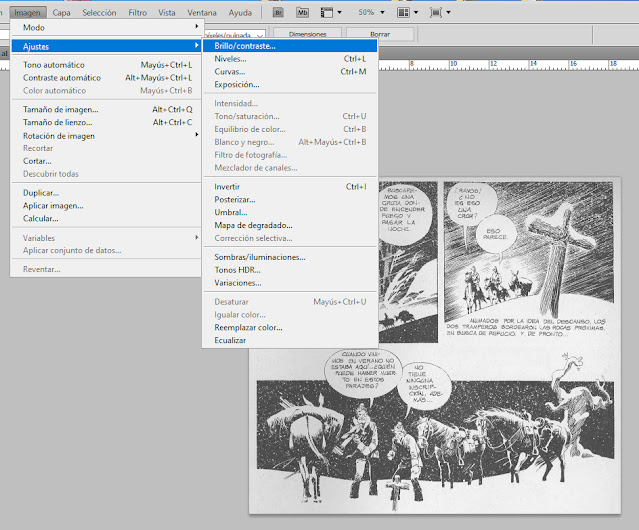
Task: Choose Posterizar... adjustment
Action: tap(290, 200)
